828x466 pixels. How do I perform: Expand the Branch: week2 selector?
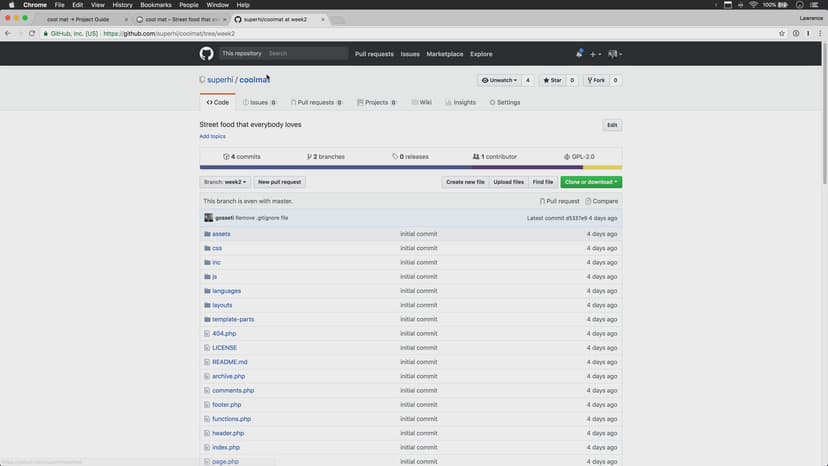[x=224, y=182]
